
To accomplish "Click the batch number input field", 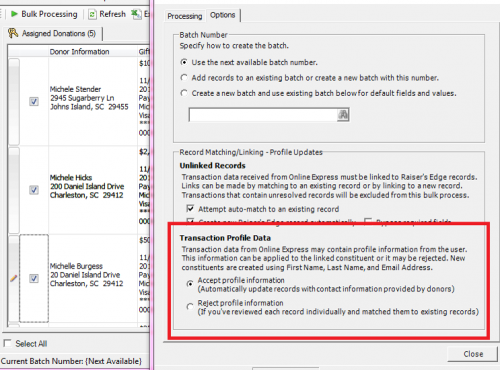I will click(263, 115).
